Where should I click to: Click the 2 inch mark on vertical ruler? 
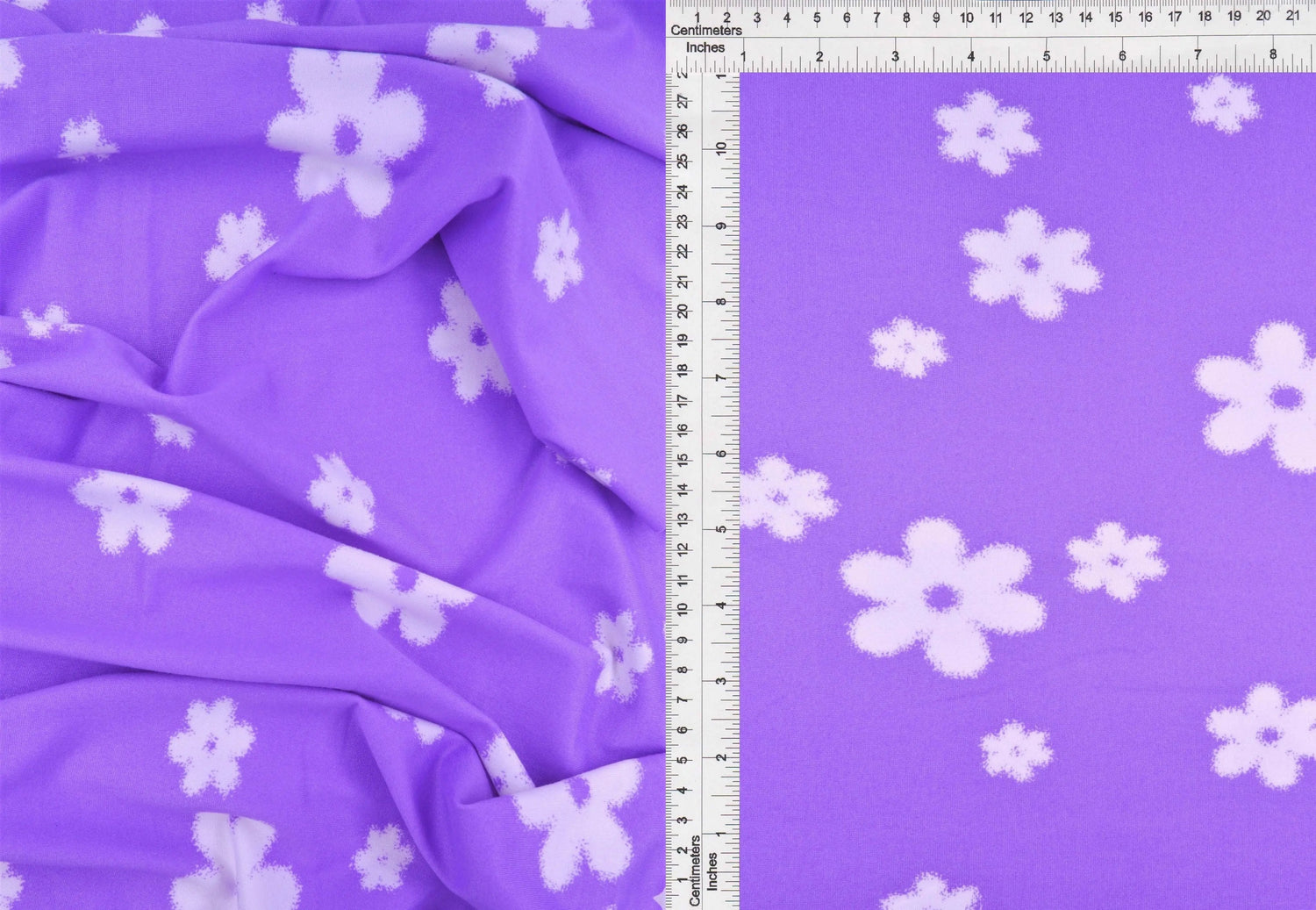click(x=721, y=756)
